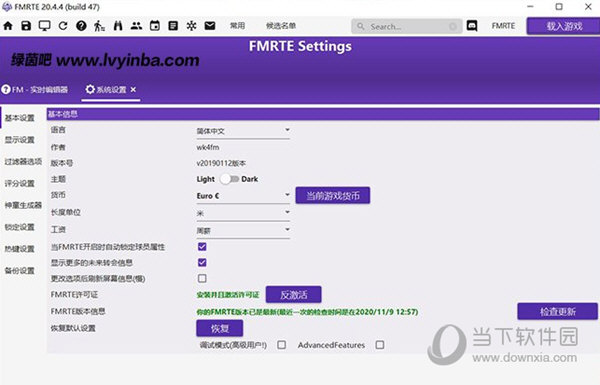Open the currency dropdown showing Euro €
The height and width of the screenshot is (385, 600).
coord(243,196)
